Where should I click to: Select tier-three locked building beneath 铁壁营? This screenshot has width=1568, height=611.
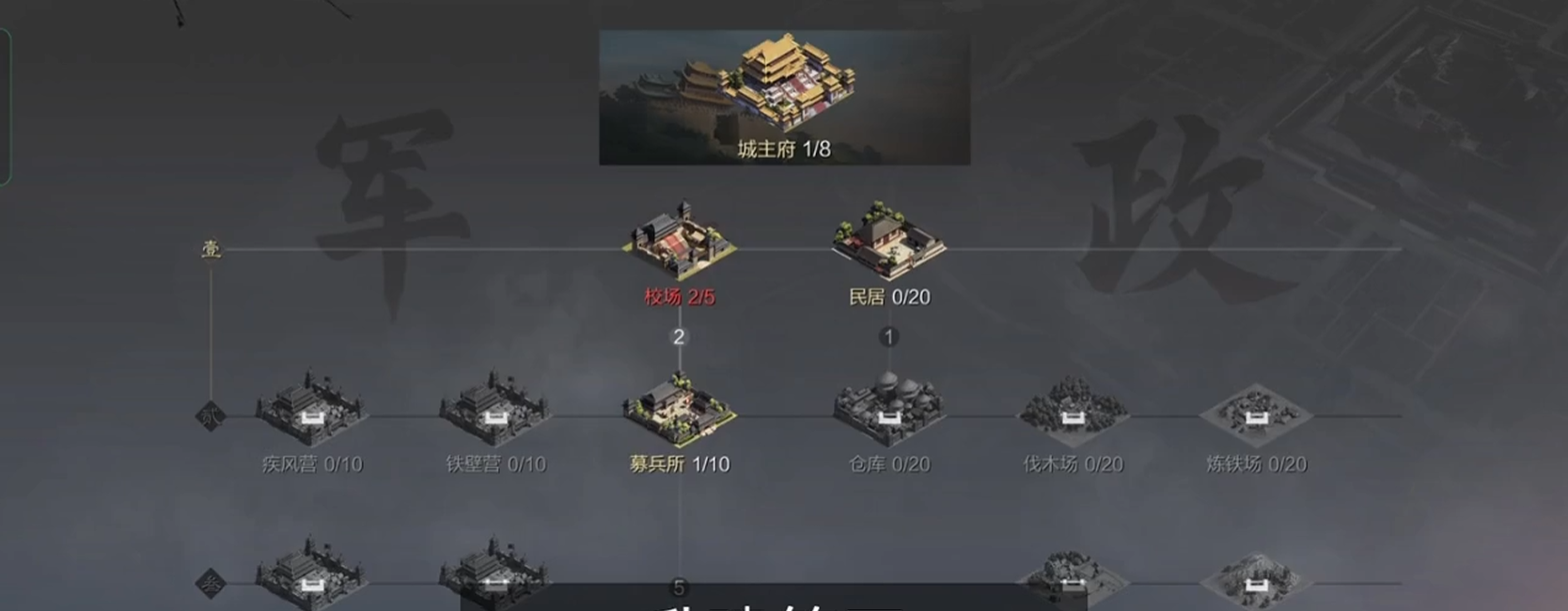[494, 573]
